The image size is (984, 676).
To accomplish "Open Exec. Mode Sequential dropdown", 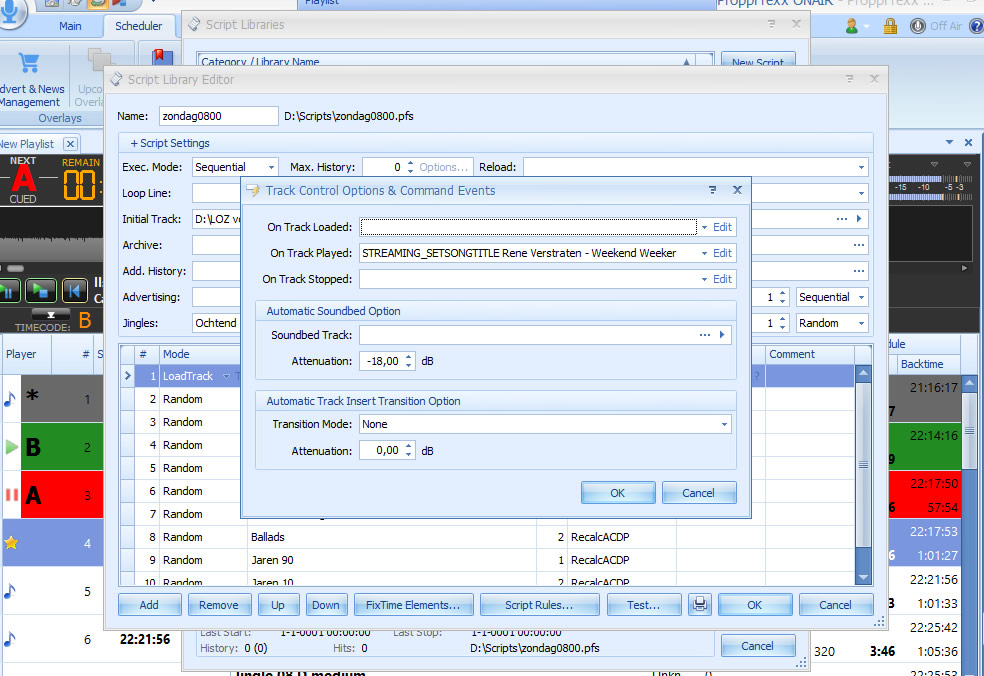I will [271, 167].
